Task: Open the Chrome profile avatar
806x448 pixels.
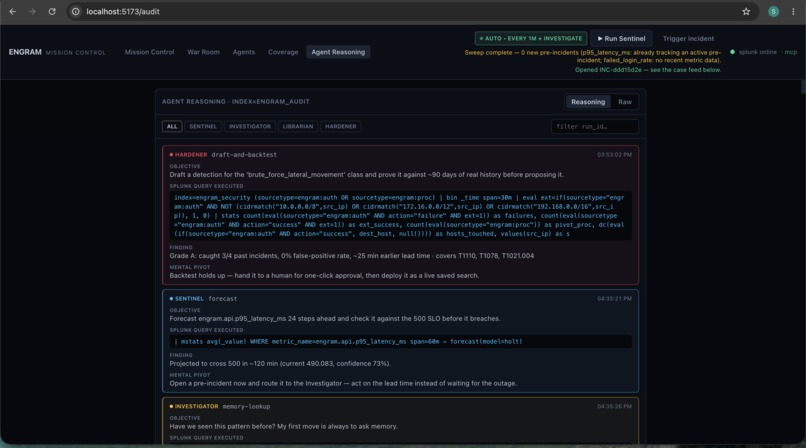Action: click(773, 11)
